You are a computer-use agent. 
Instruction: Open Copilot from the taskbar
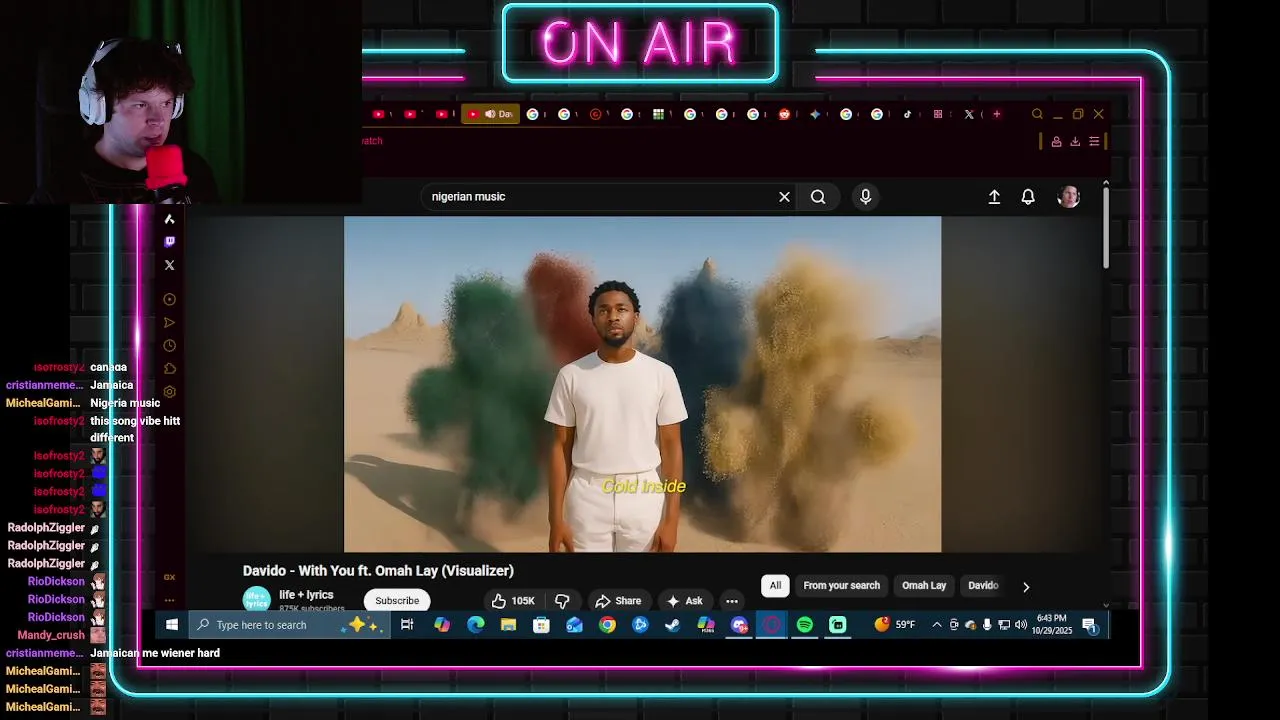442,625
